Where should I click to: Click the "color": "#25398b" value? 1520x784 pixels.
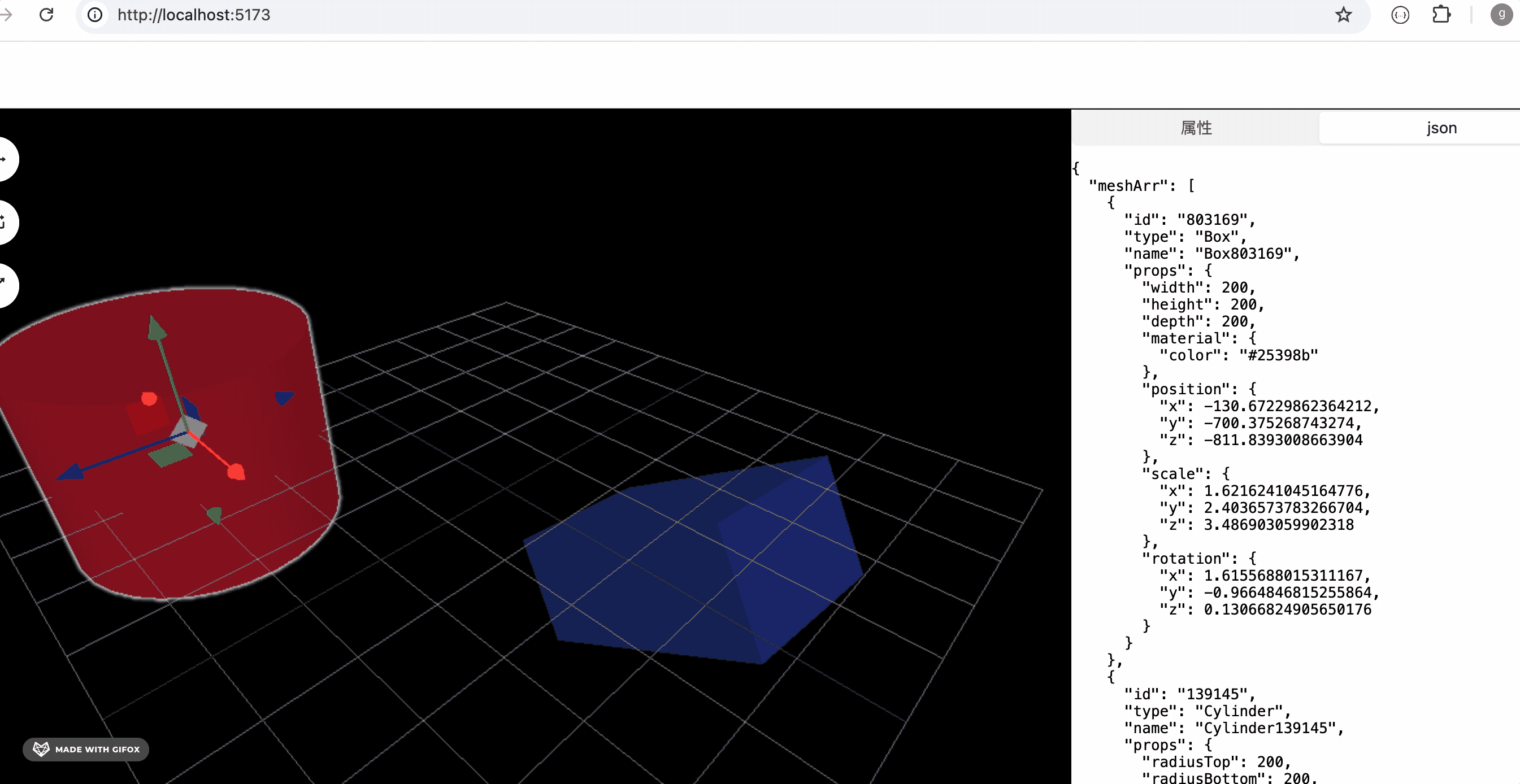(x=1278, y=355)
